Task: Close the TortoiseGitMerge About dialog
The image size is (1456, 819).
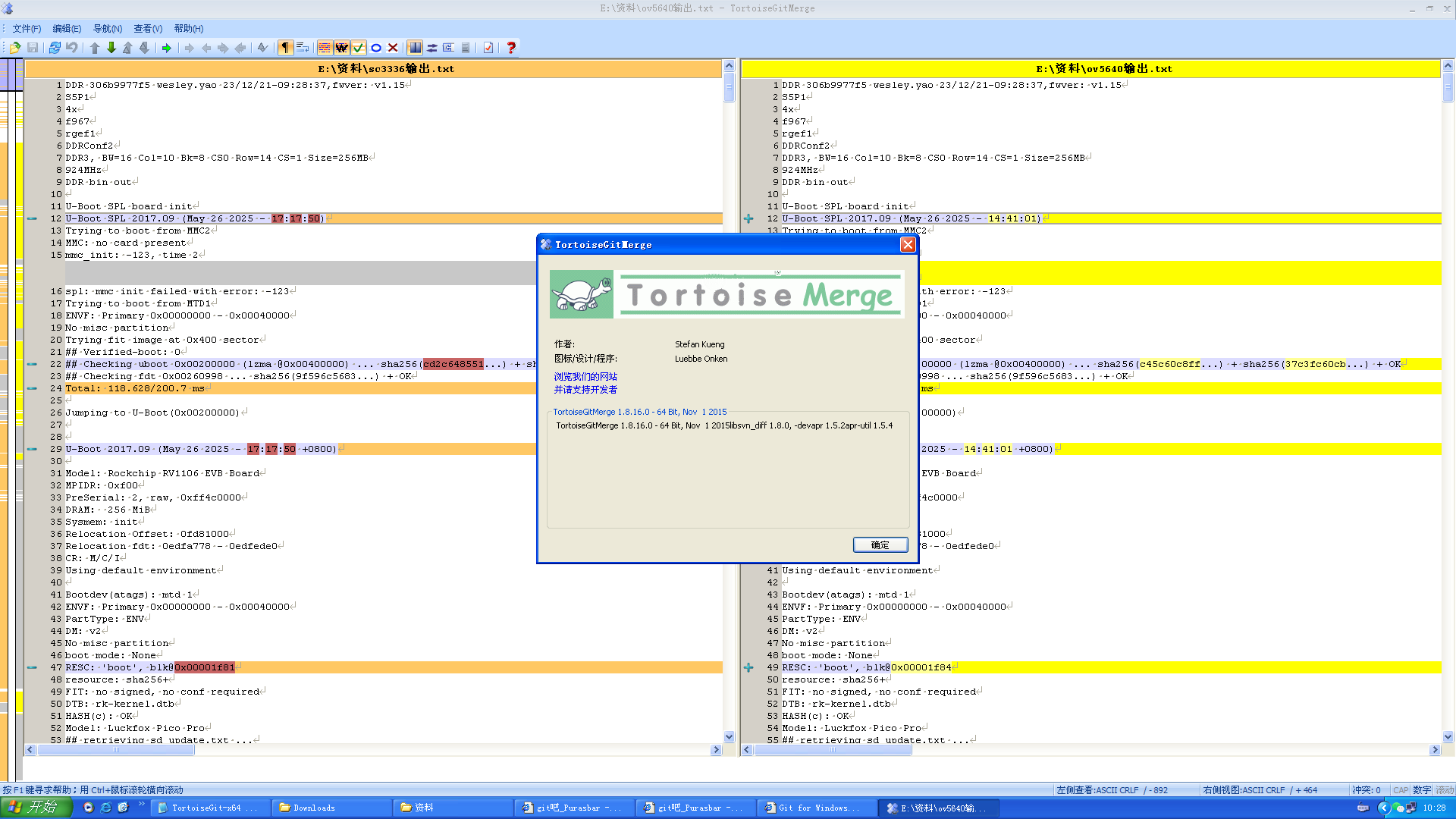Action: click(x=908, y=244)
